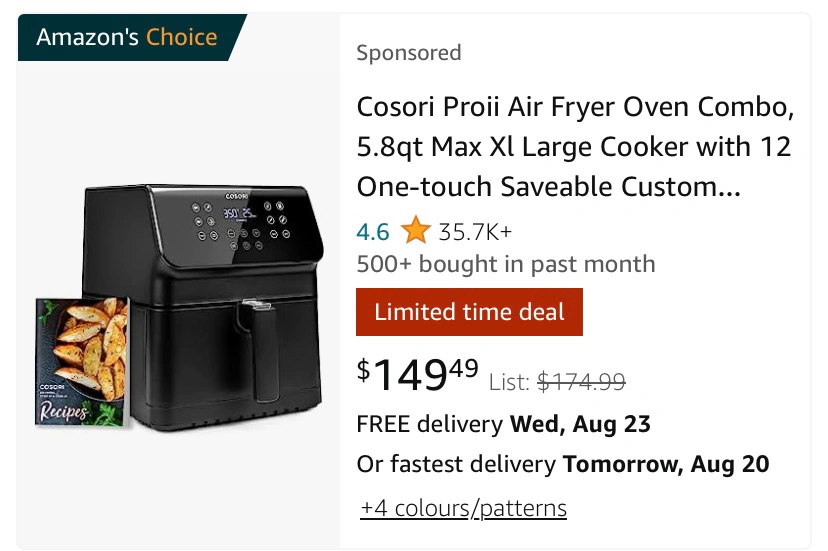Viewport: 828px width, 551px height.
Task: Open the +4 colours/patterns link
Action: (464, 508)
